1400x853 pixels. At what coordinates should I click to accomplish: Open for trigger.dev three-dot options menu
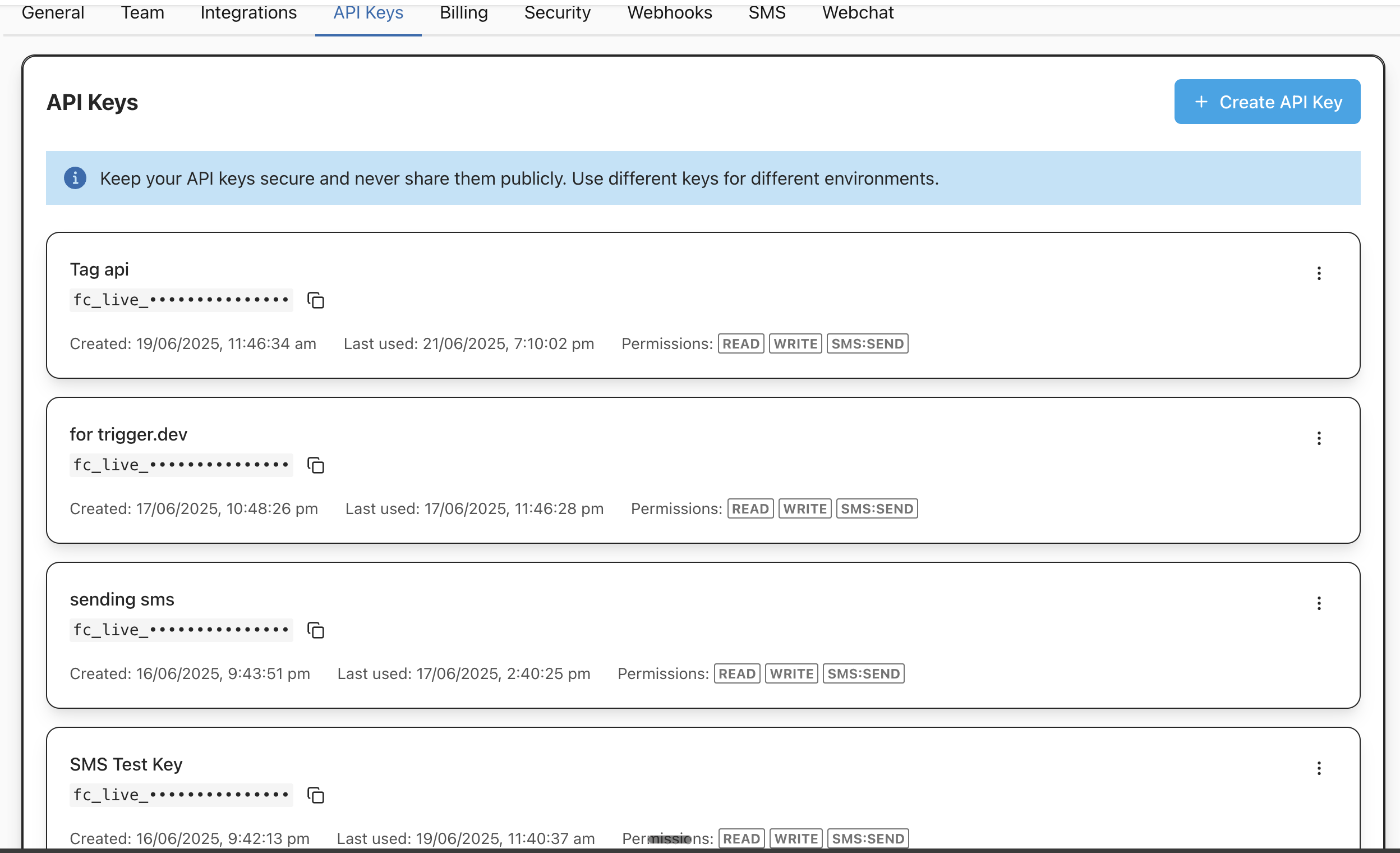[x=1319, y=438]
